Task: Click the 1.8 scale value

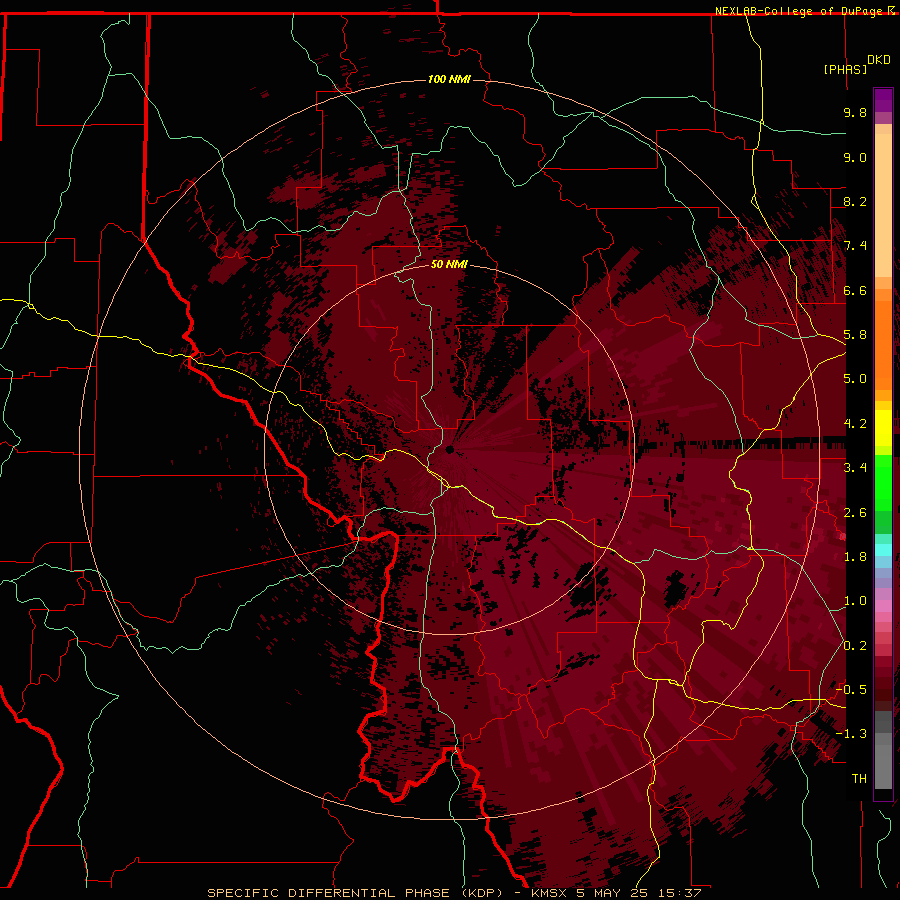Action: click(x=855, y=557)
